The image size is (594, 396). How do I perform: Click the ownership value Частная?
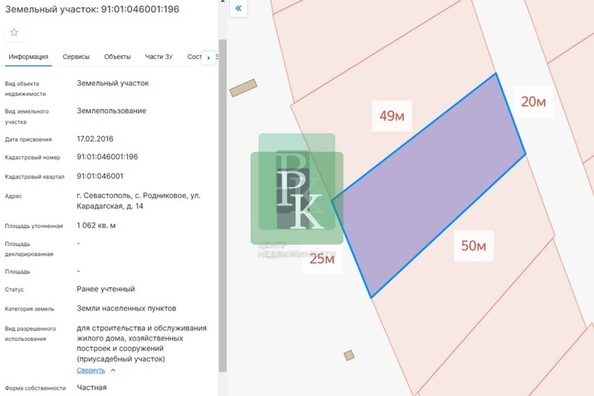coord(92,388)
